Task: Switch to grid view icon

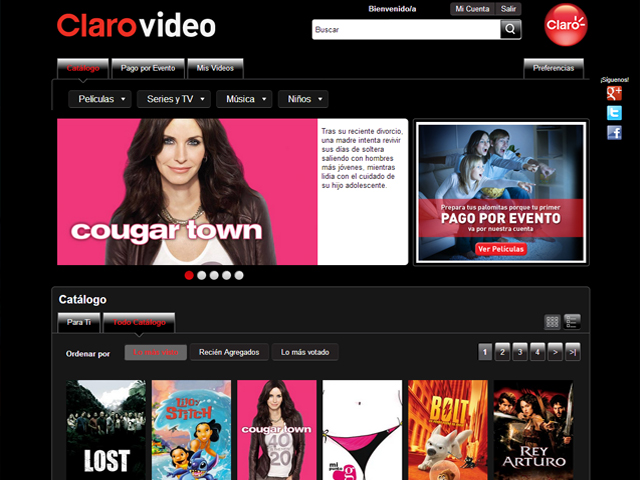Action: (552, 322)
